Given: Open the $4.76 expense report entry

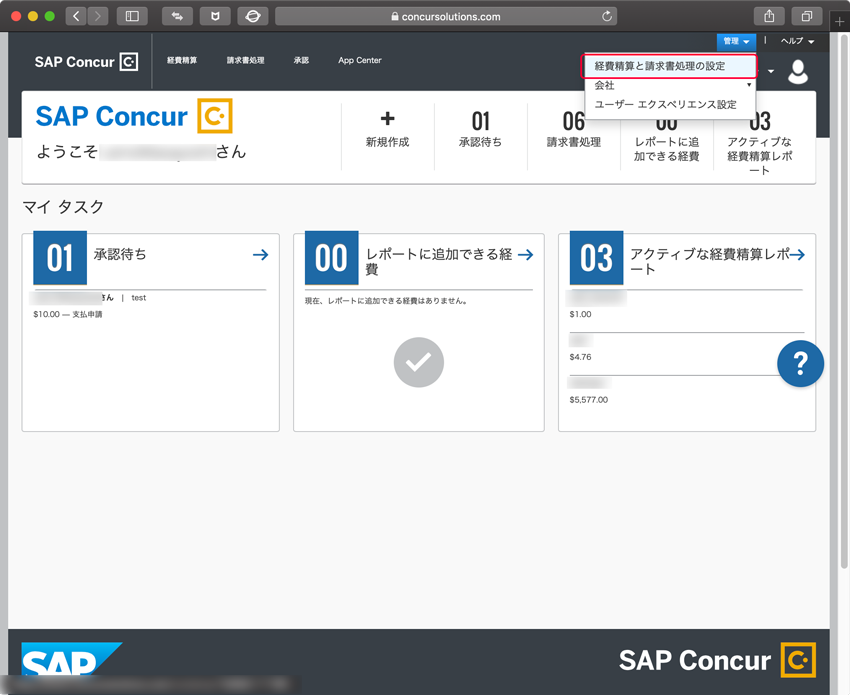Looking at the screenshot, I should 581,357.
